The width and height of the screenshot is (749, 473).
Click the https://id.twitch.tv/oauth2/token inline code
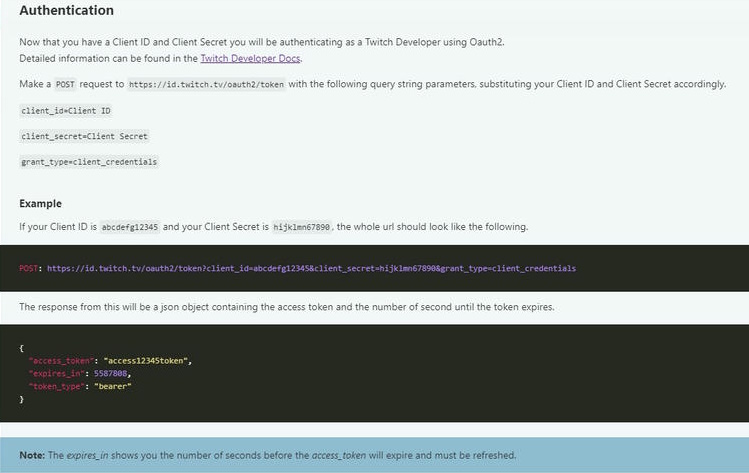coord(206,85)
